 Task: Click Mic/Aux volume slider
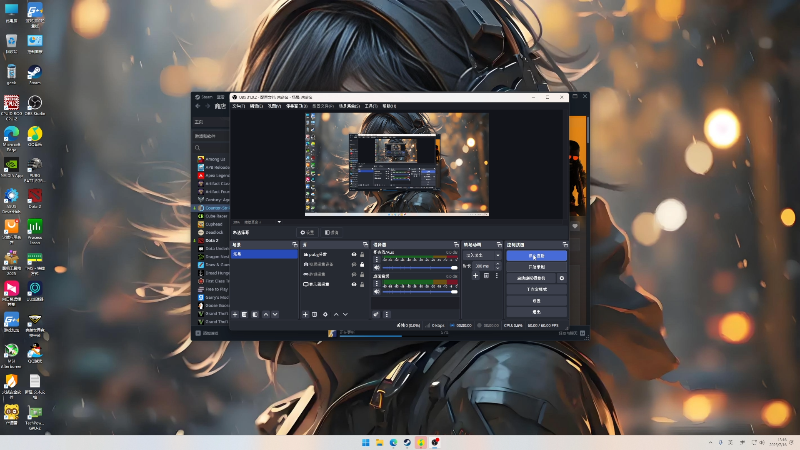pyautogui.click(x=420, y=267)
